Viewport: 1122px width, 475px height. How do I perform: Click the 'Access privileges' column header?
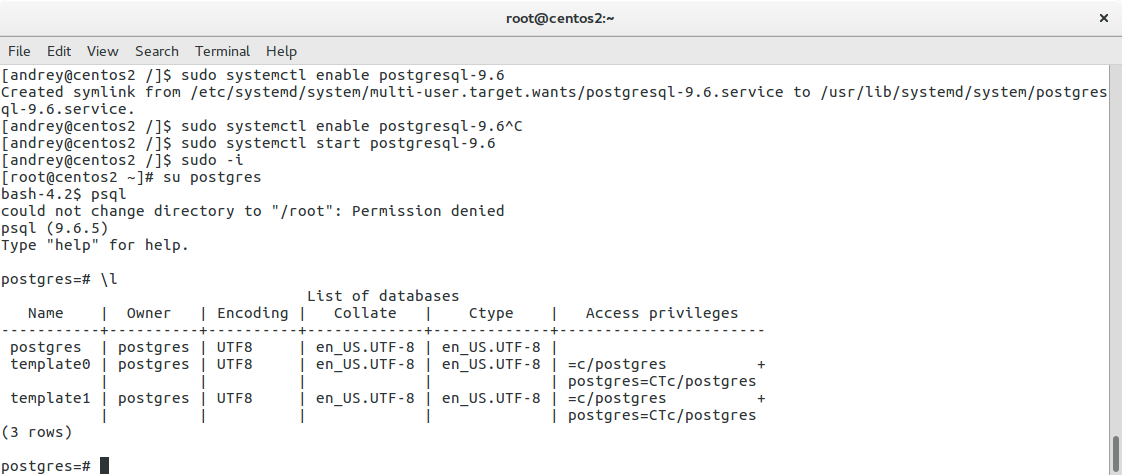662,313
